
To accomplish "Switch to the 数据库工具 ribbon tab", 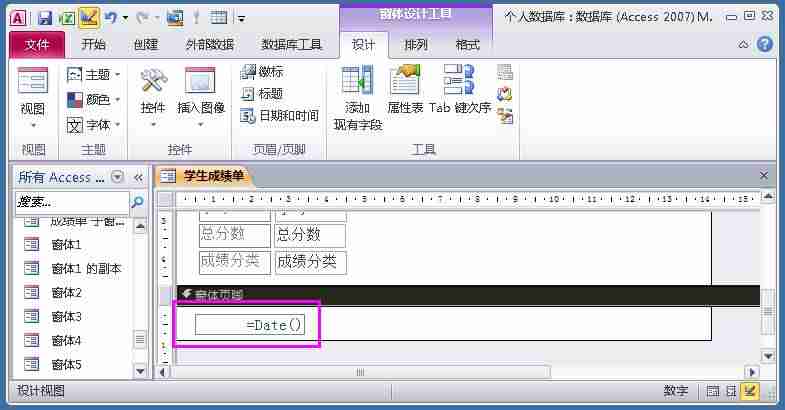I will pyautogui.click(x=291, y=45).
